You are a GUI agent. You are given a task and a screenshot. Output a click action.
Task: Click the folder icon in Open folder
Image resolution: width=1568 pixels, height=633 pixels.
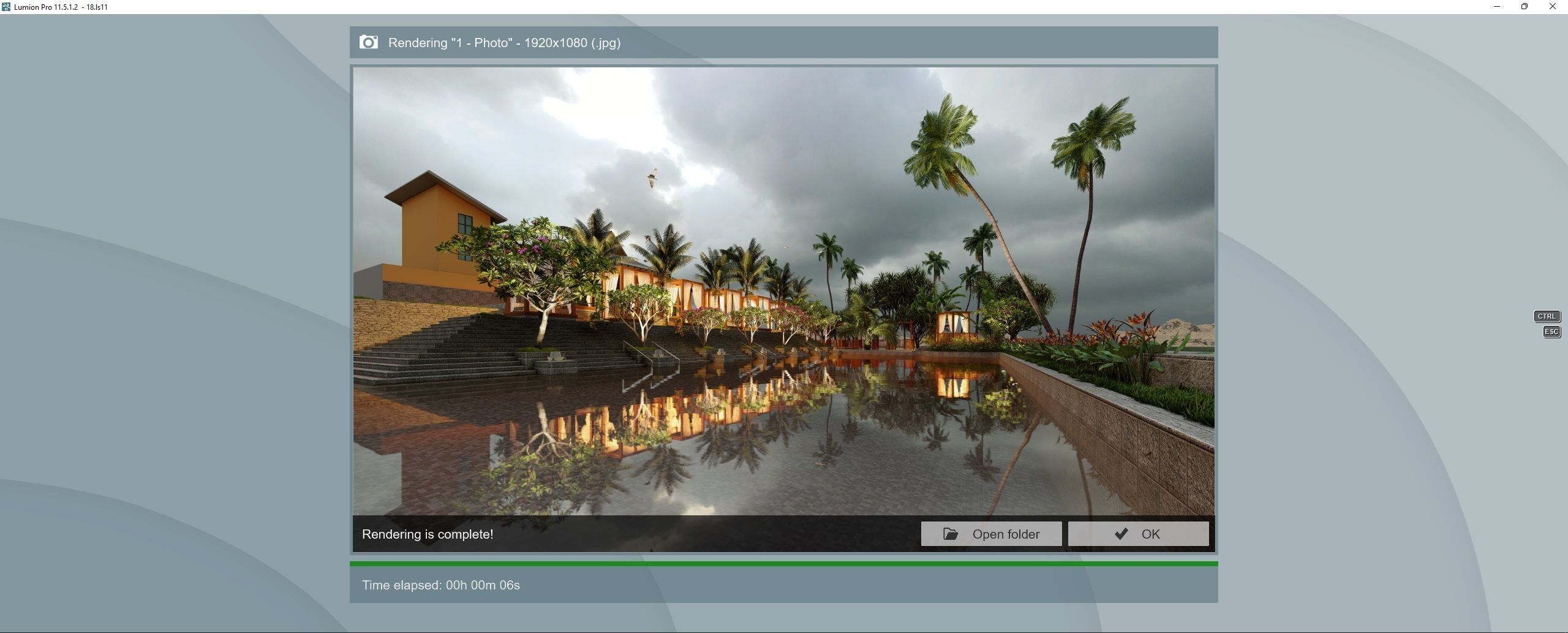tap(951, 534)
